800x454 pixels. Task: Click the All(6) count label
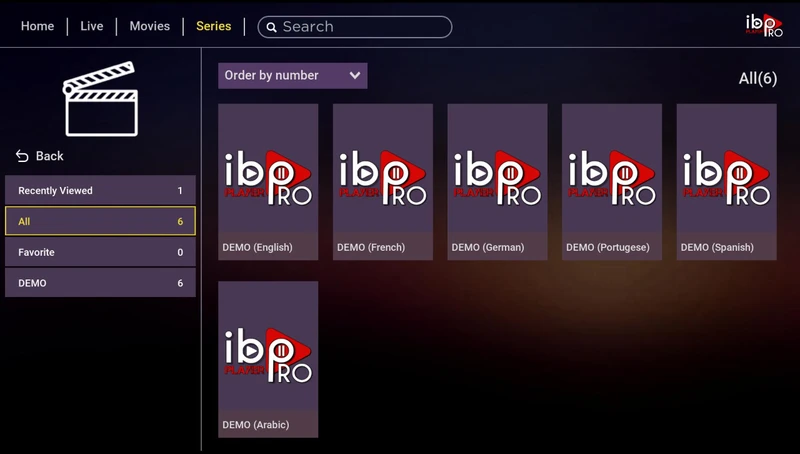758,79
